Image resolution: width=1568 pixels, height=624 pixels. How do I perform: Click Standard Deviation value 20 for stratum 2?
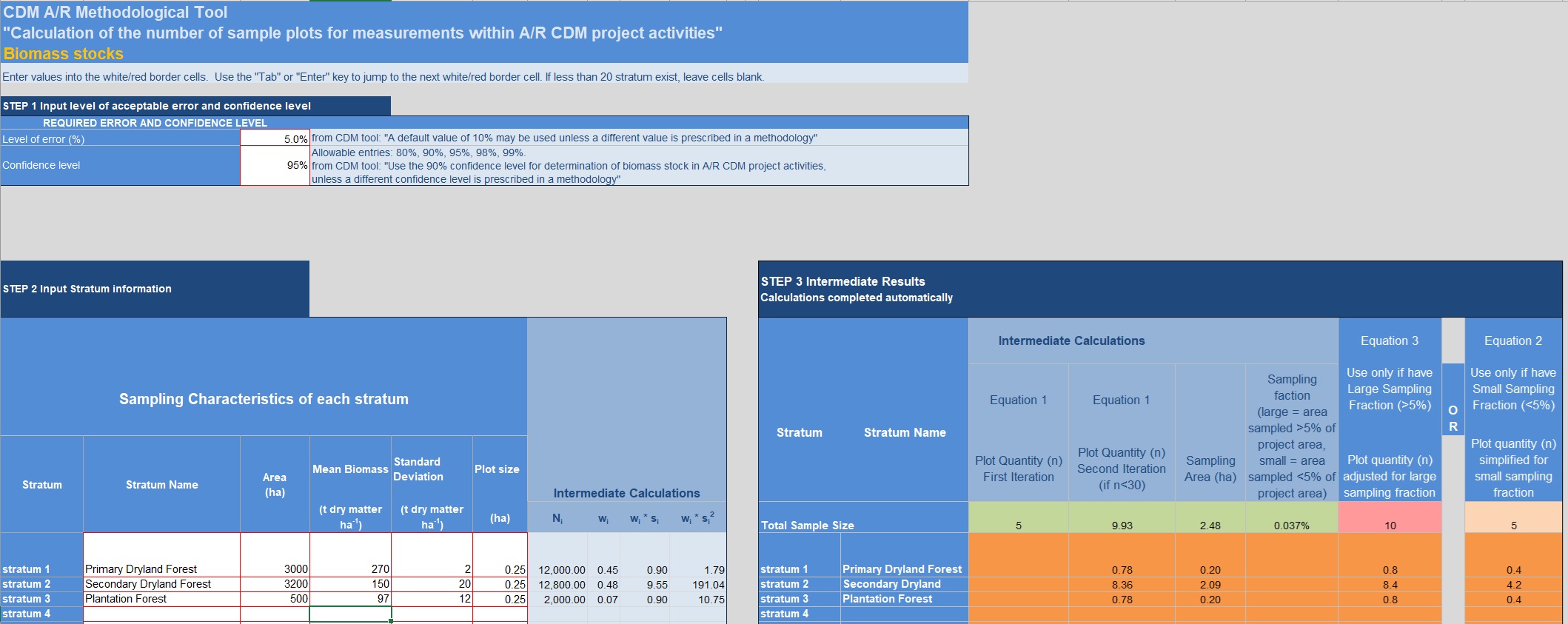point(432,584)
